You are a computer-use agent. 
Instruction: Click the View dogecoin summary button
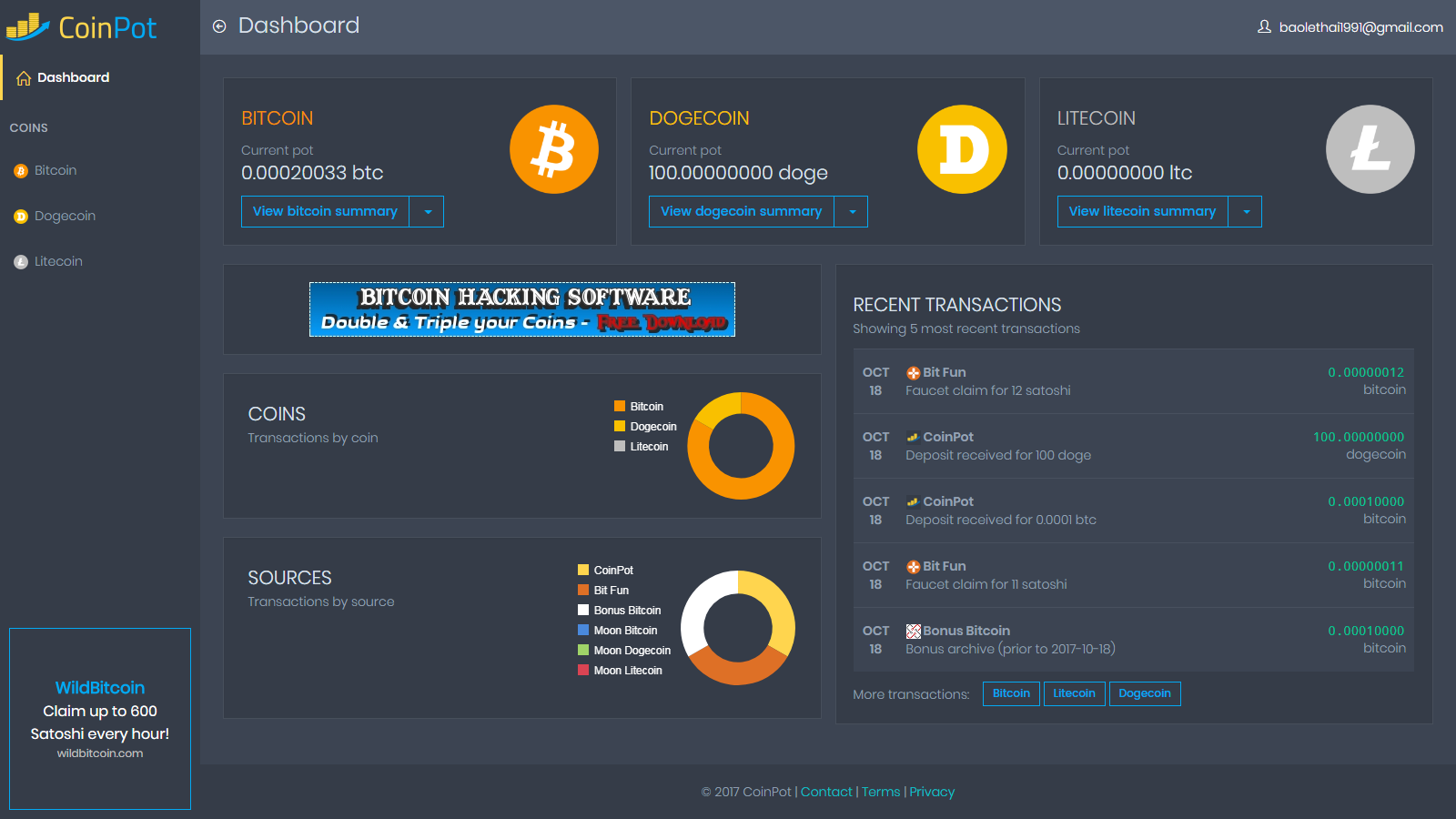[x=742, y=212]
